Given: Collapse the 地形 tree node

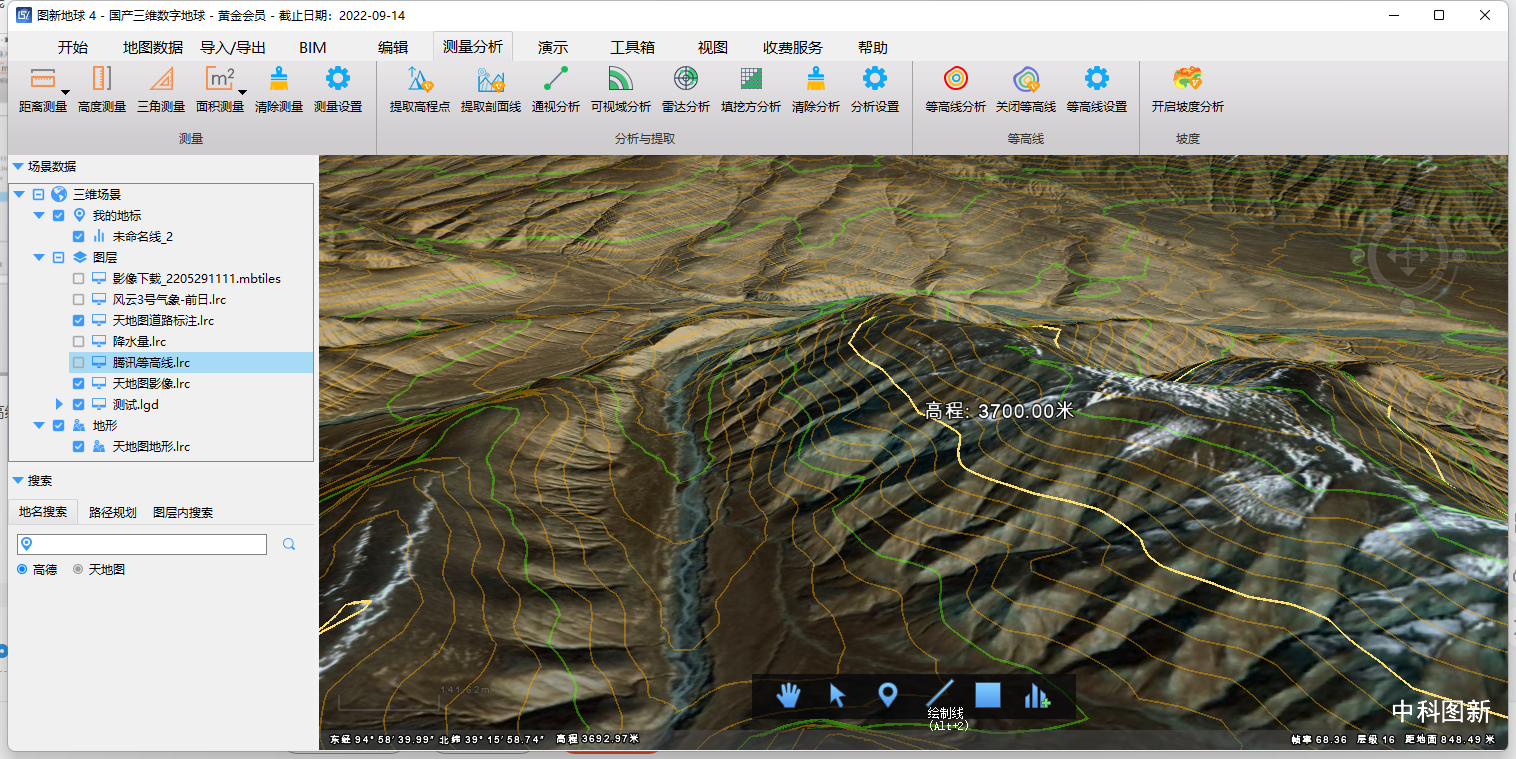Looking at the screenshot, I should (x=39, y=425).
